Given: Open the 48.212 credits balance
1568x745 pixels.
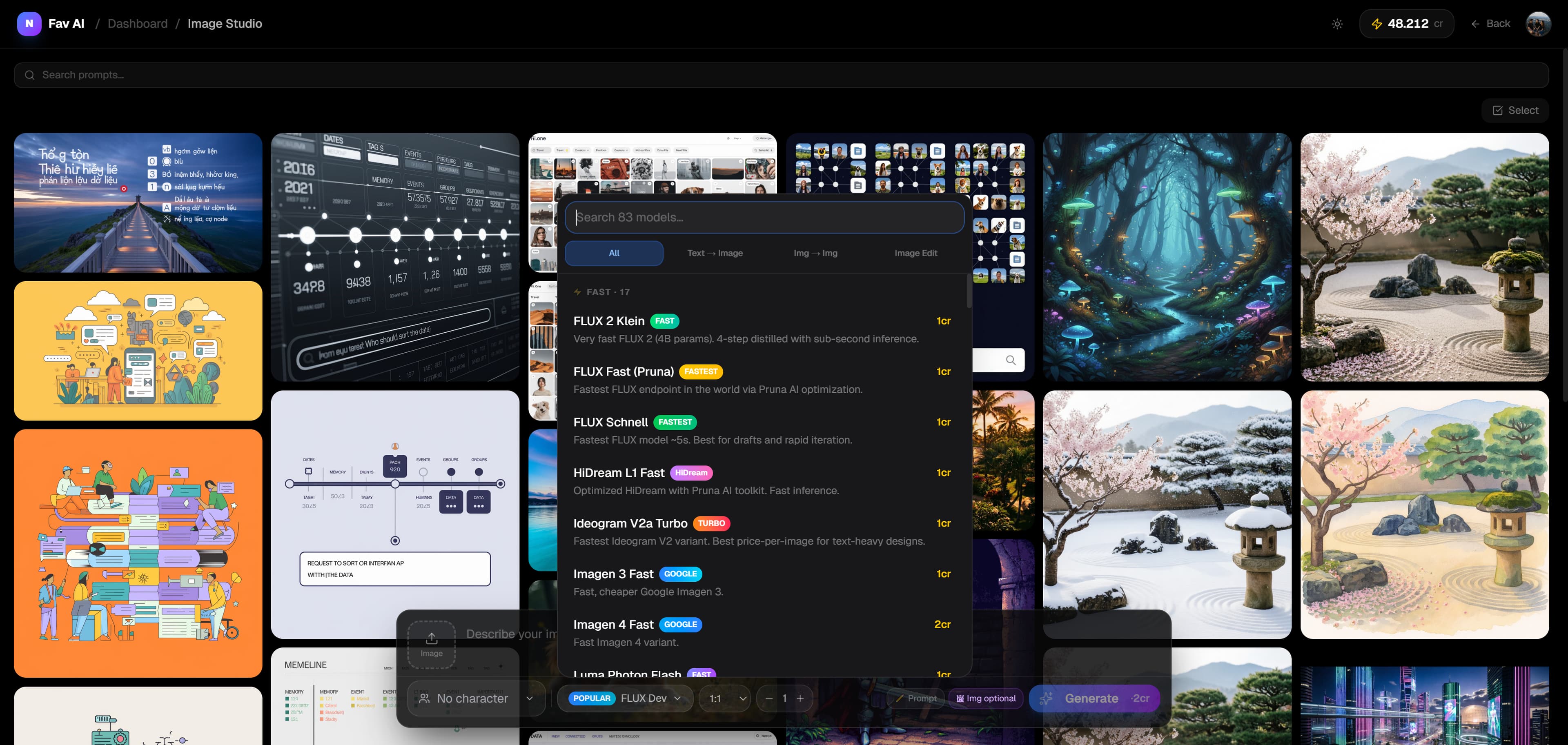Looking at the screenshot, I should 1406,24.
